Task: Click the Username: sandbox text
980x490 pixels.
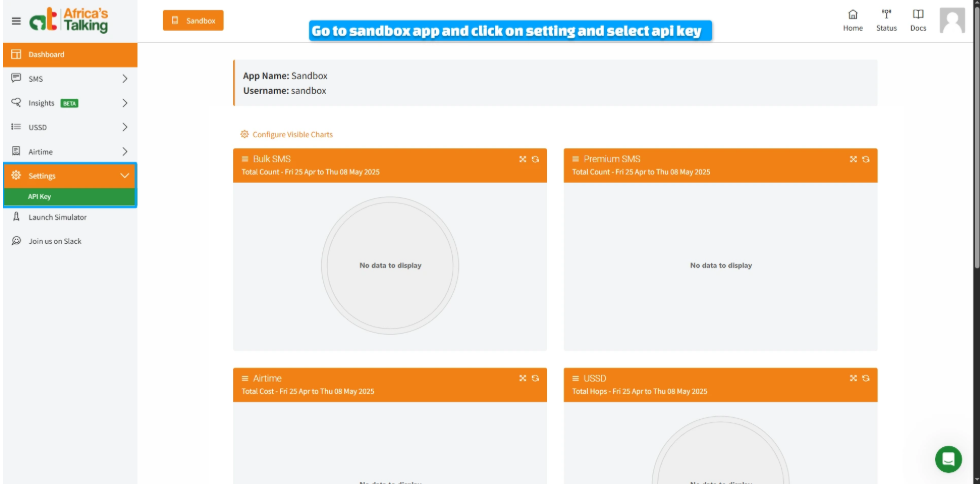Action: (284, 91)
